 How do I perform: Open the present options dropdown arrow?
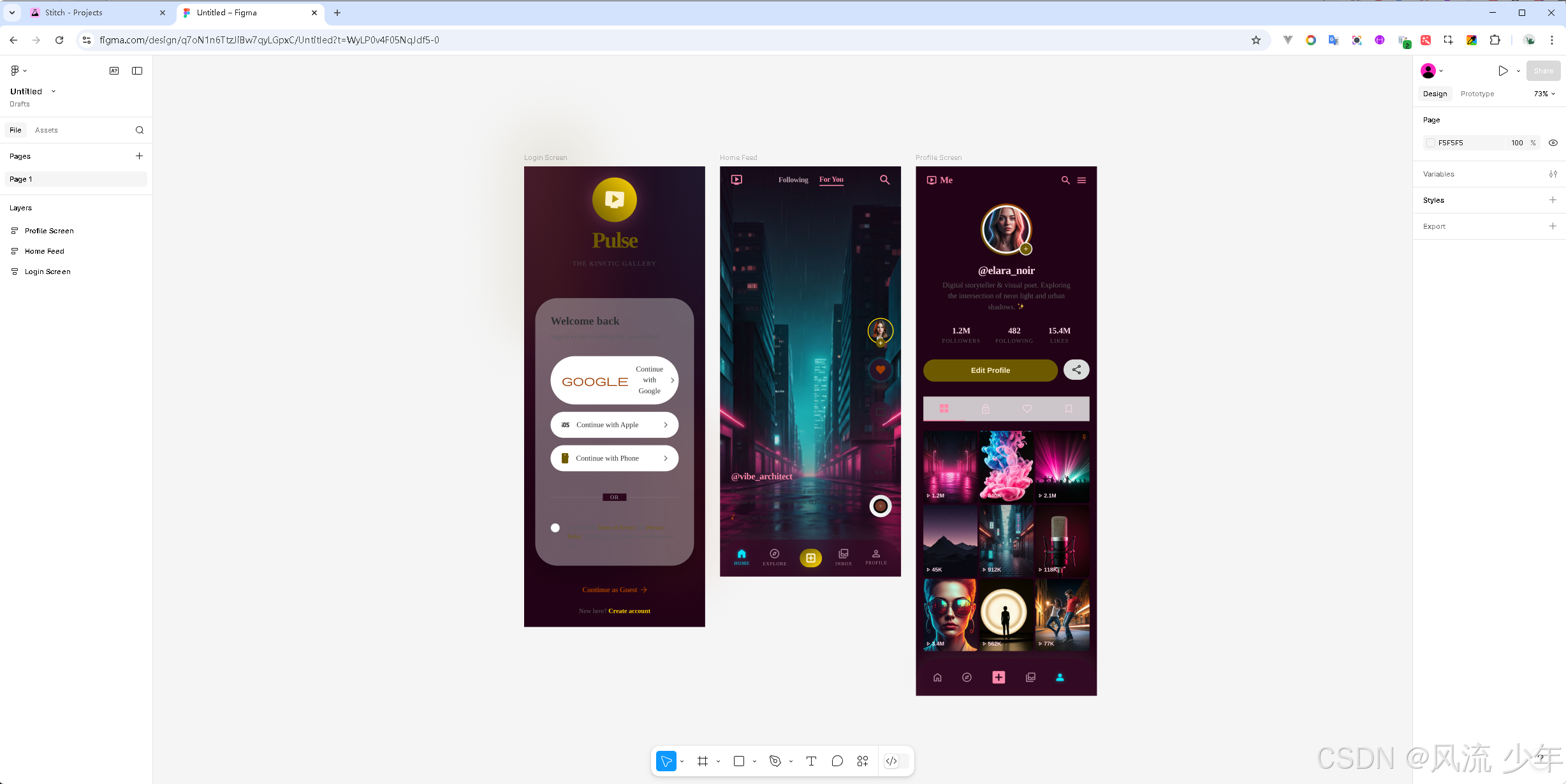[1518, 71]
